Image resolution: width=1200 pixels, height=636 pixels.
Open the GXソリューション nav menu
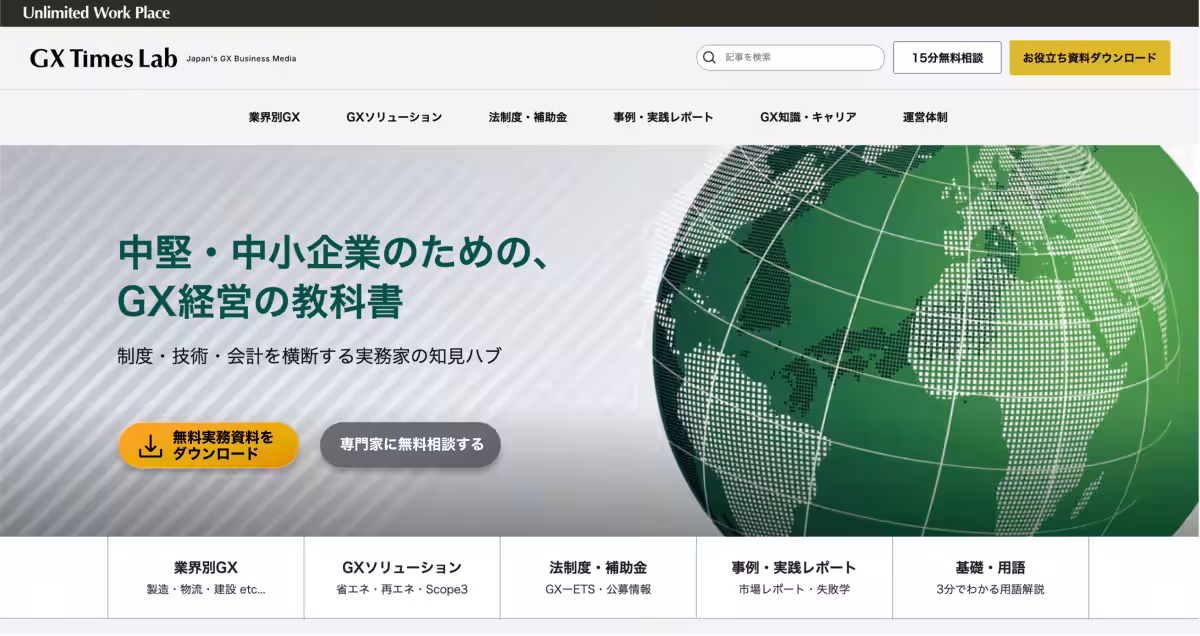(x=394, y=117)
